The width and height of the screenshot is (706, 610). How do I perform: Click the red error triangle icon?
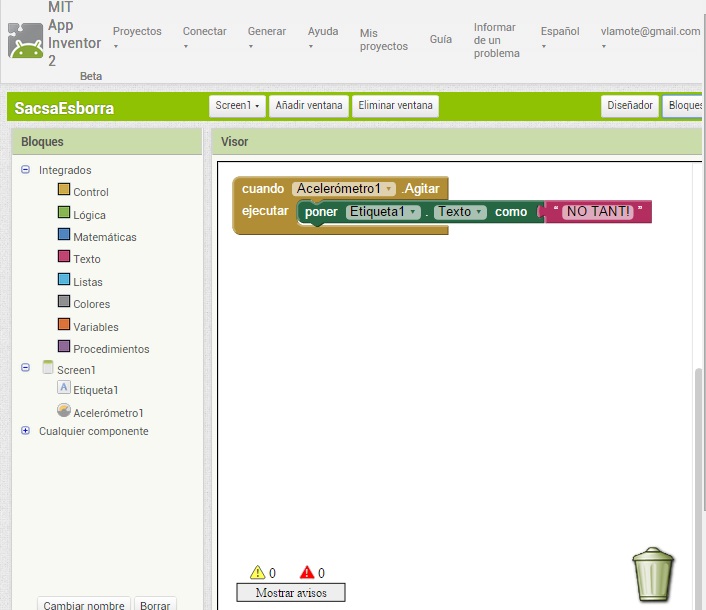click(x=307, y=572)
